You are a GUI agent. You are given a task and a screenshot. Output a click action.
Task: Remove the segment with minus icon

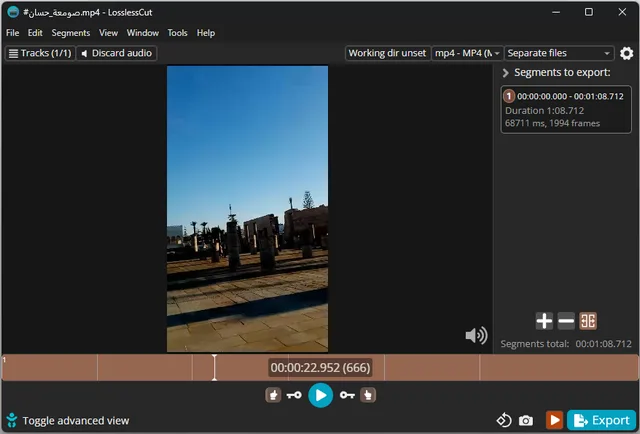566,321
